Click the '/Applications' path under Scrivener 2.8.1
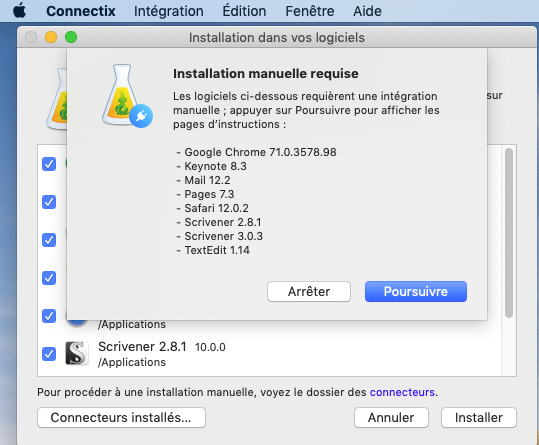This screenshot has height=445, width=539. pyautogui.click(x=132, y=362)
